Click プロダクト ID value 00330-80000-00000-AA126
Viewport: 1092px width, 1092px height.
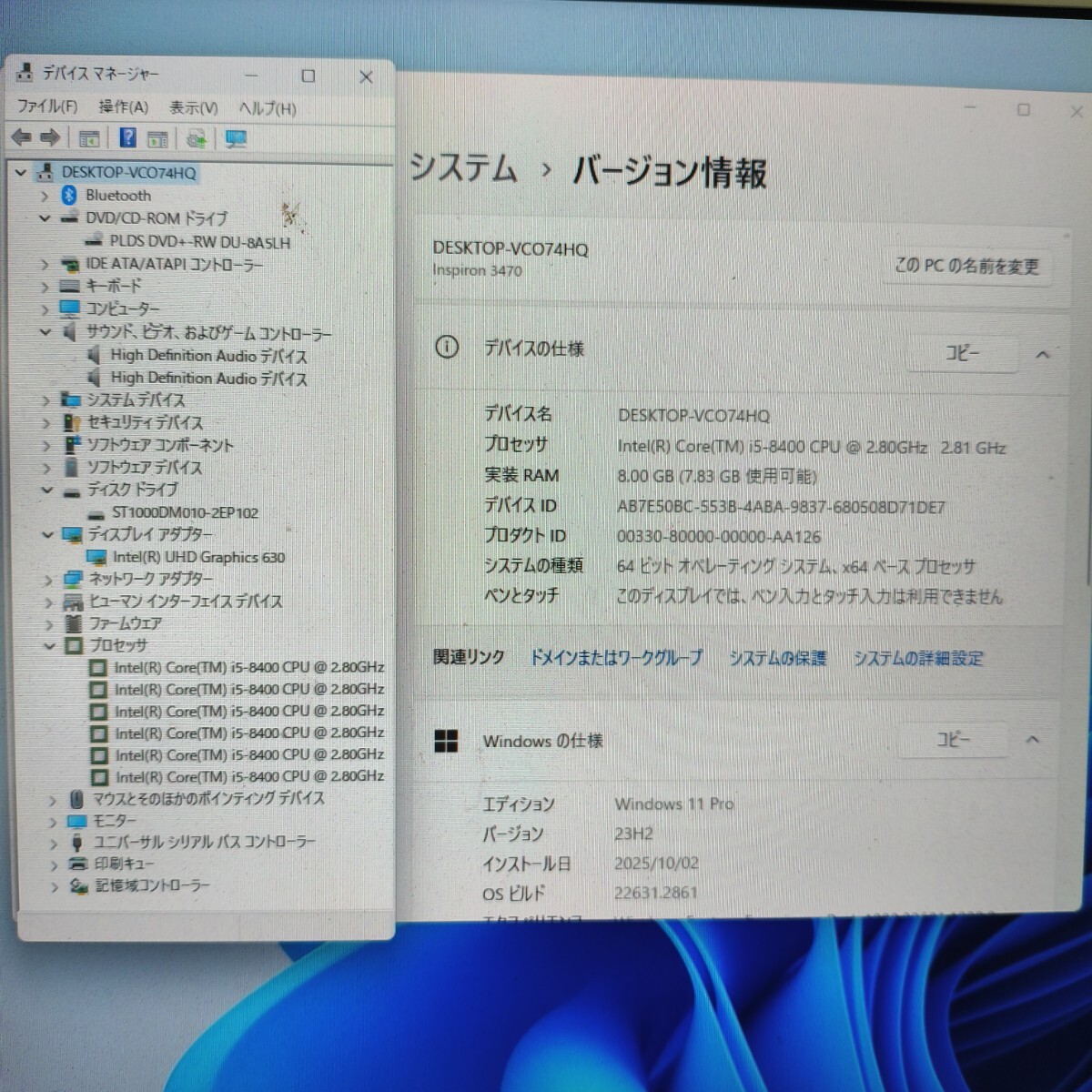coord(719,537)
